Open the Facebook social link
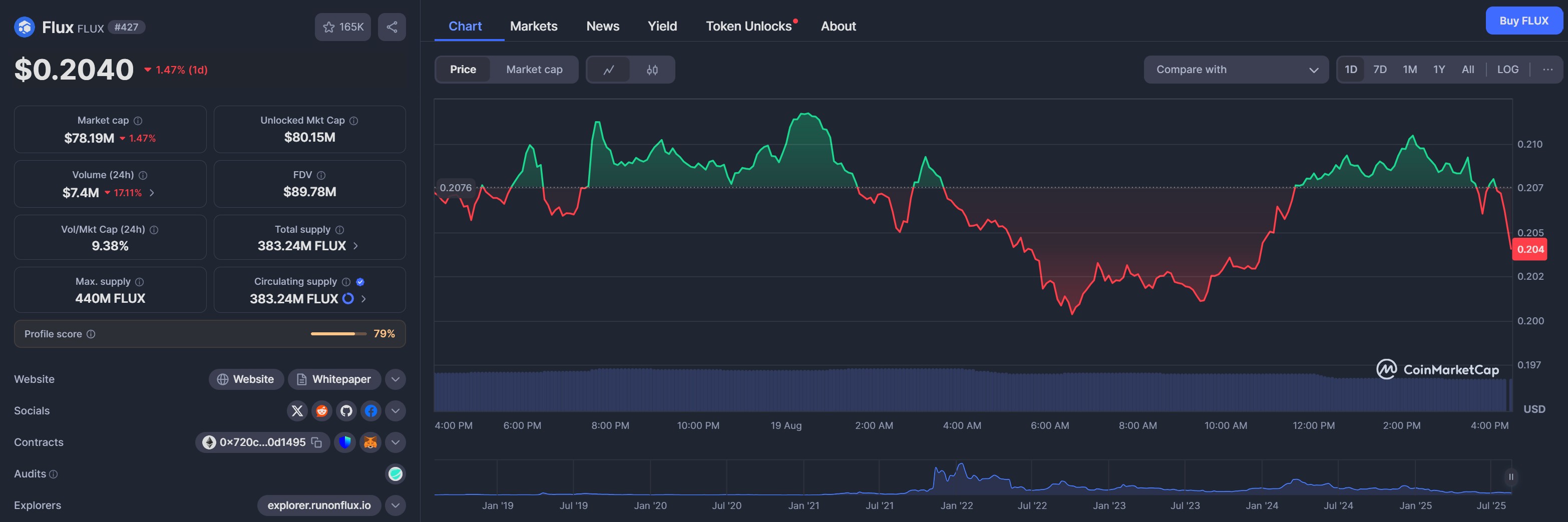Image resolution: width=1568 pixels, height=522 pixels. 370,411
